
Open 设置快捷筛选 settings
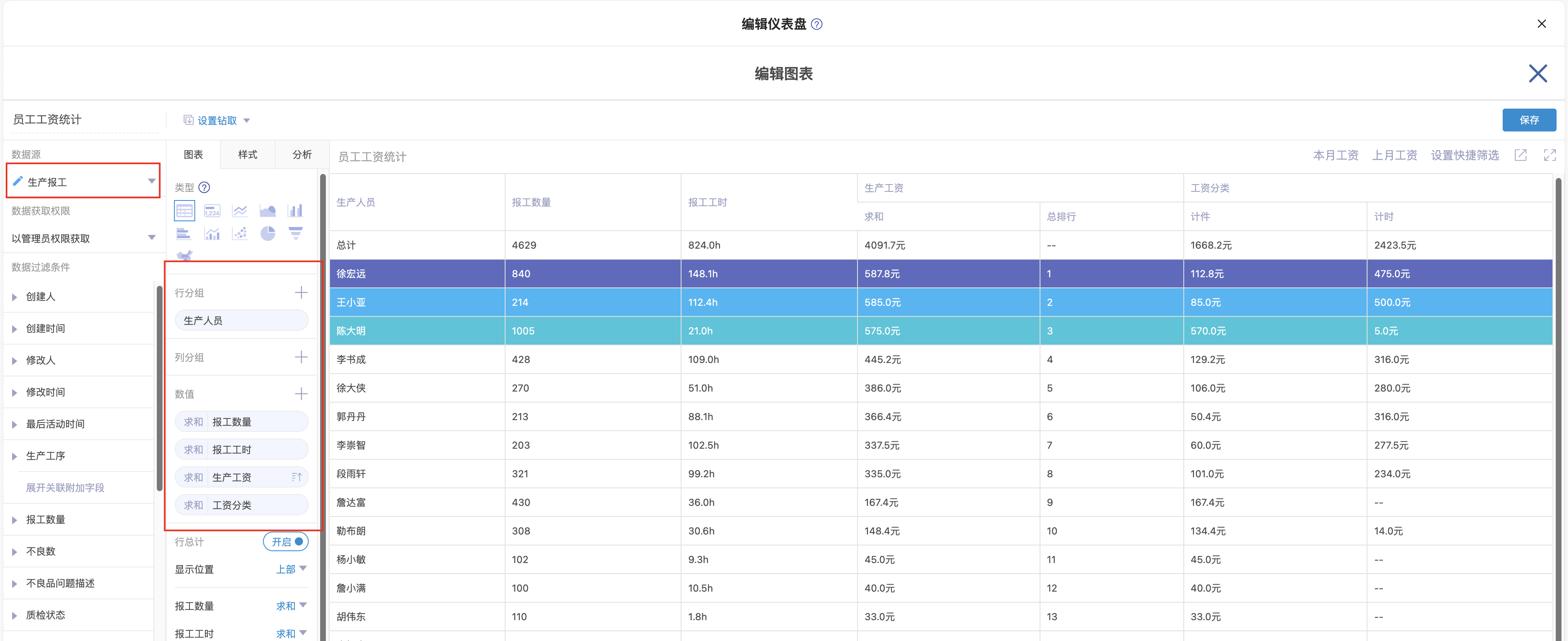(1465, 155)
